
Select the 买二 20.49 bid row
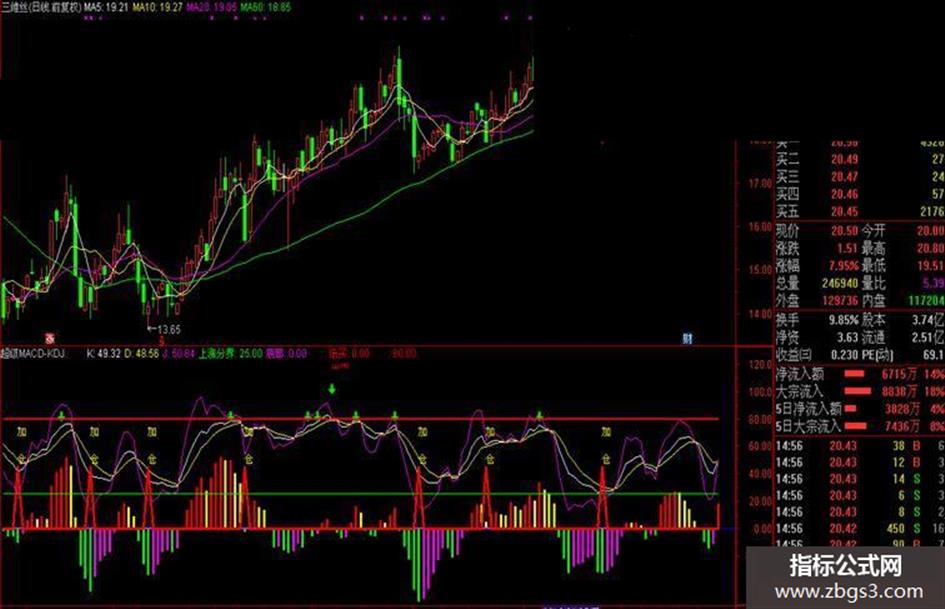tap(860, 159)
